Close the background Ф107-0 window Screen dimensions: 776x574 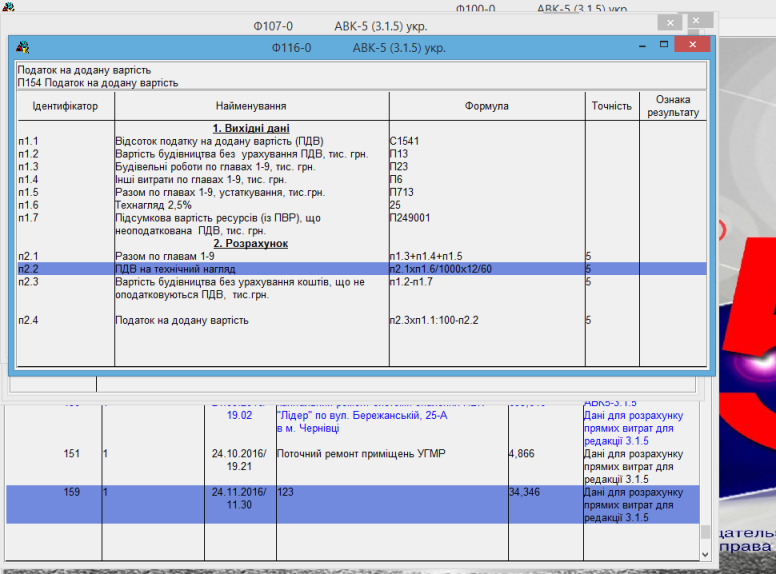click(698, 22)
